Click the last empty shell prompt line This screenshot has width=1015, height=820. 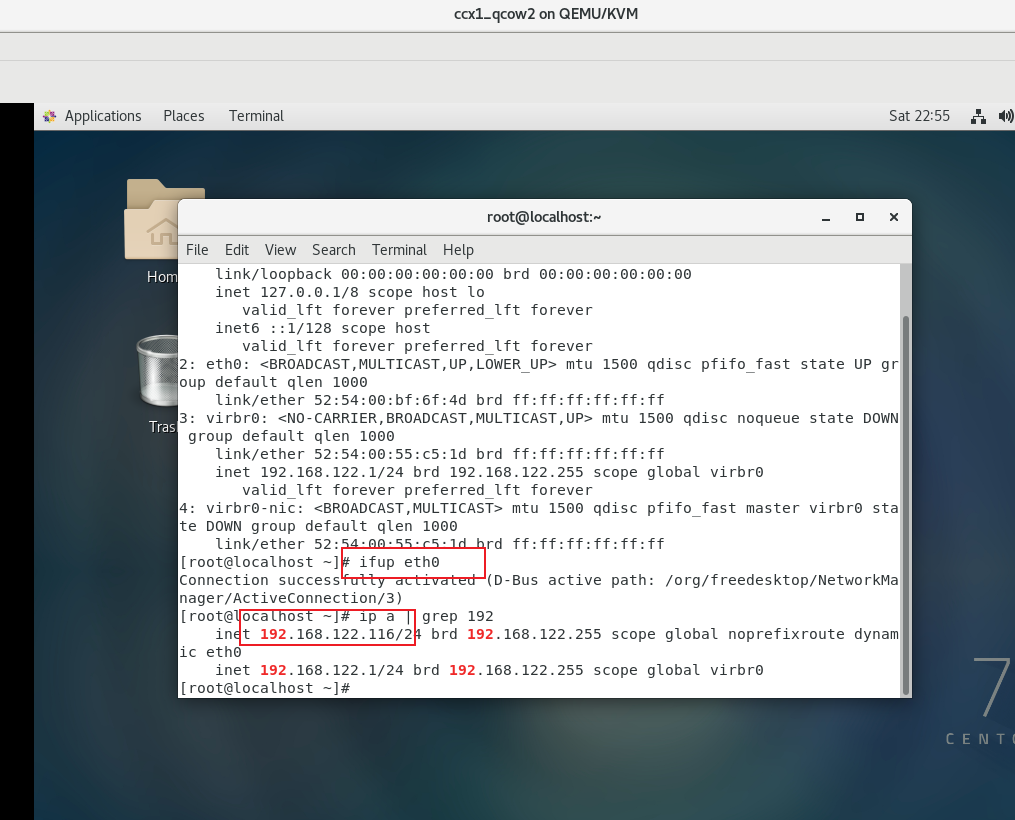(265, 688)
